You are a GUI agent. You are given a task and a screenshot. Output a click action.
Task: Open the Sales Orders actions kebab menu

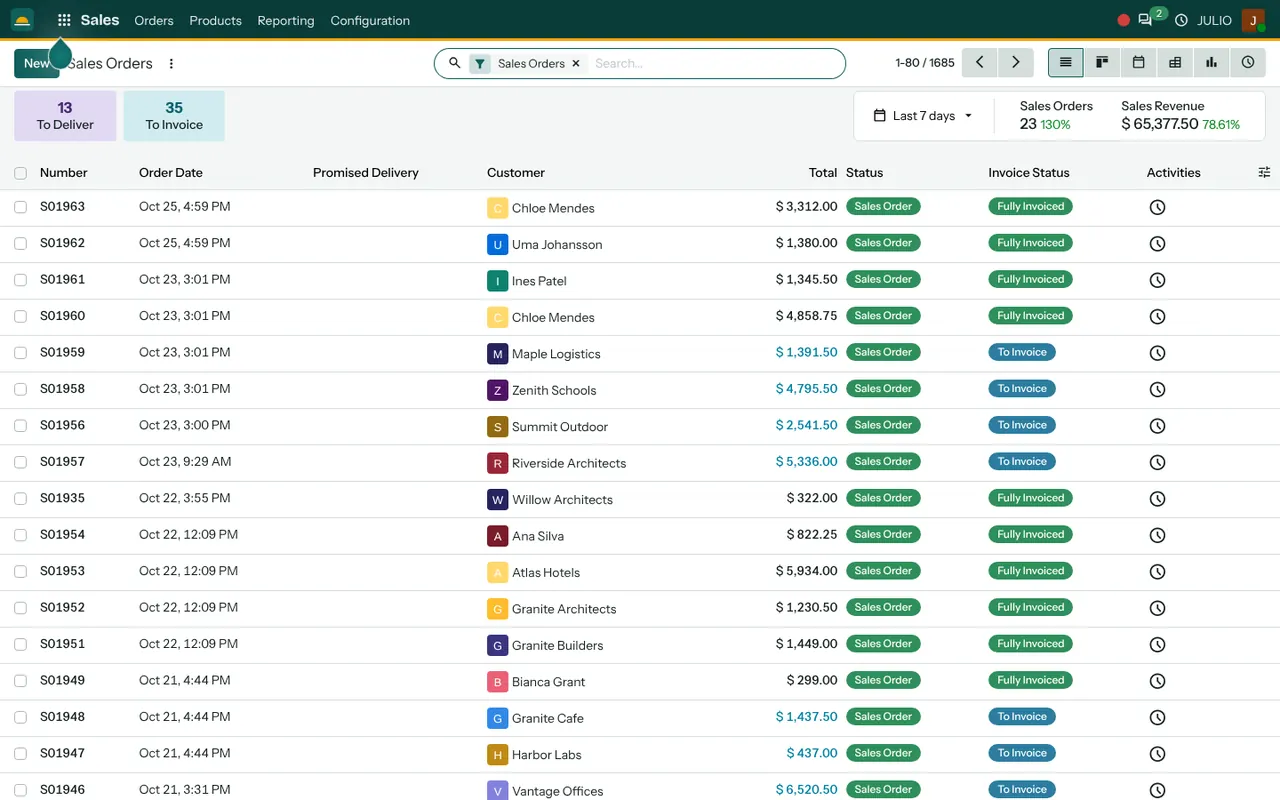coord(171,63)
